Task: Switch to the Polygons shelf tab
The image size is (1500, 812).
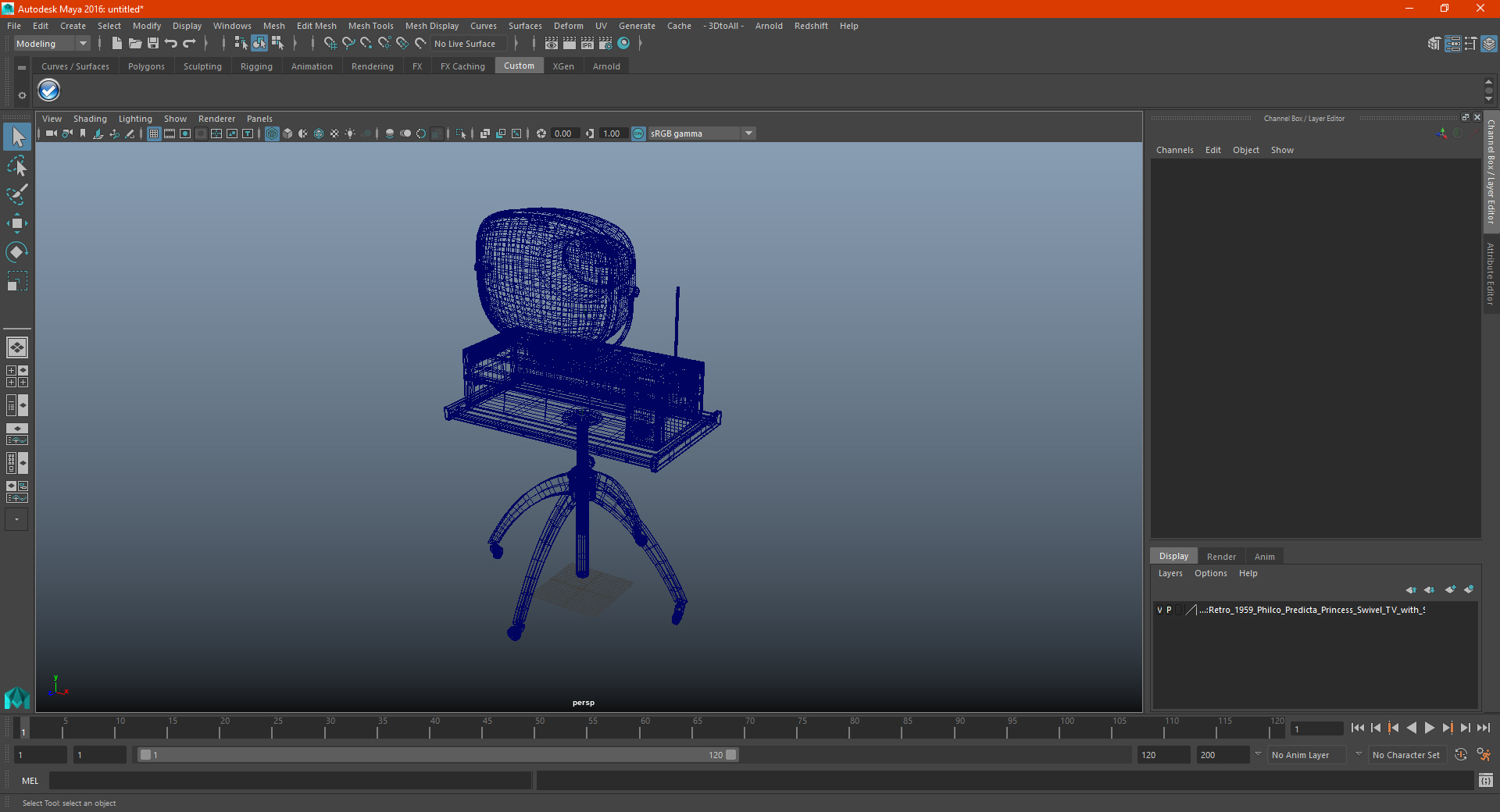Action: pyautogui.click(x=146, y=66)
